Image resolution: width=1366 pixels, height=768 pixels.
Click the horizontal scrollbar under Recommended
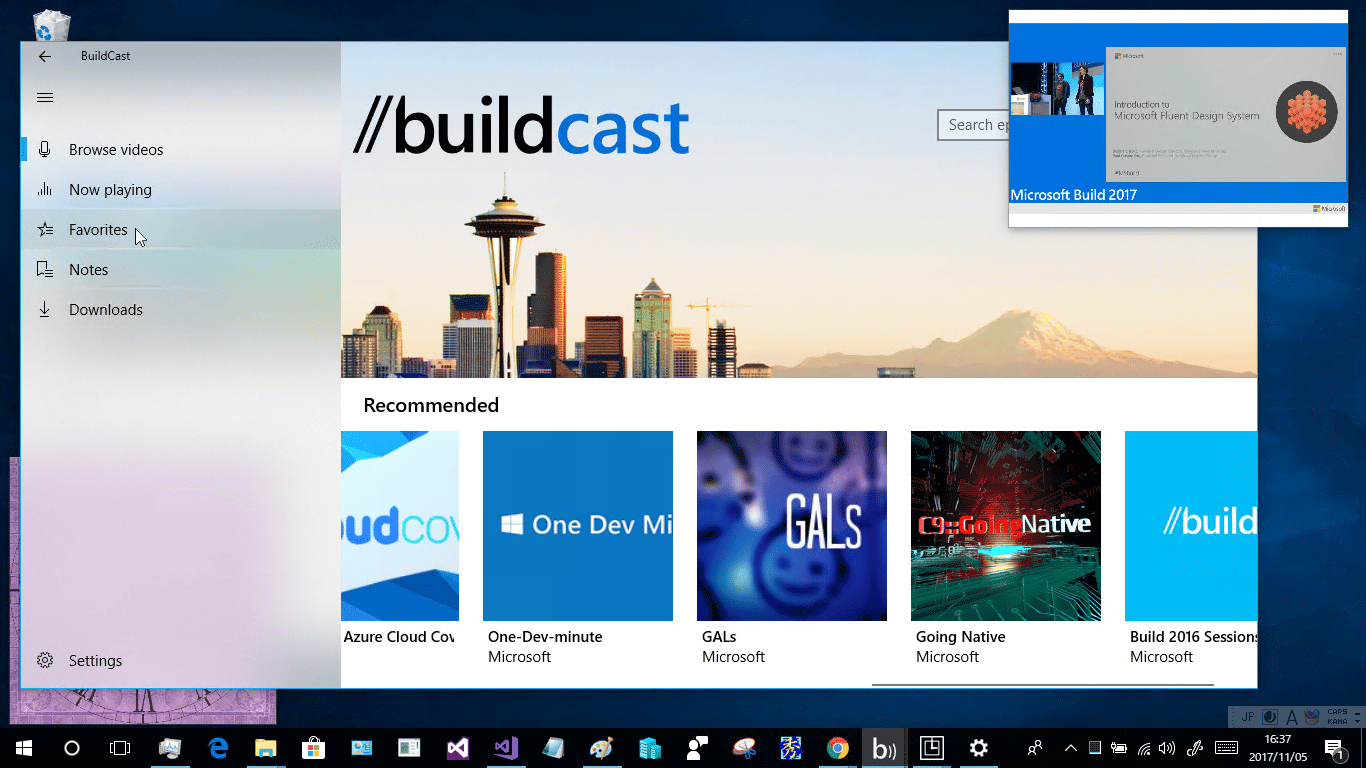[x=1043, y=685]
